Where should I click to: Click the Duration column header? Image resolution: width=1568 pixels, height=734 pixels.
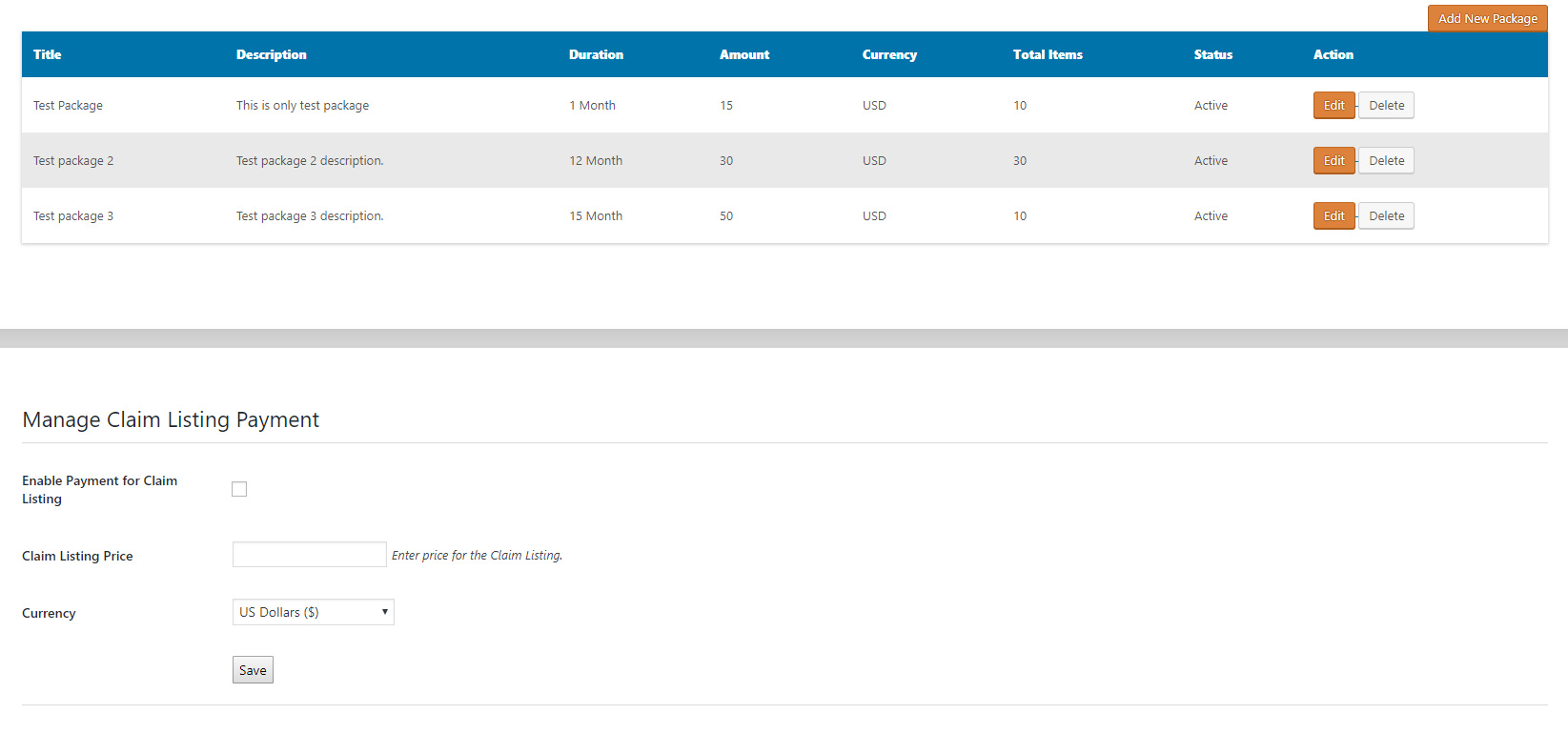[596, 54]
